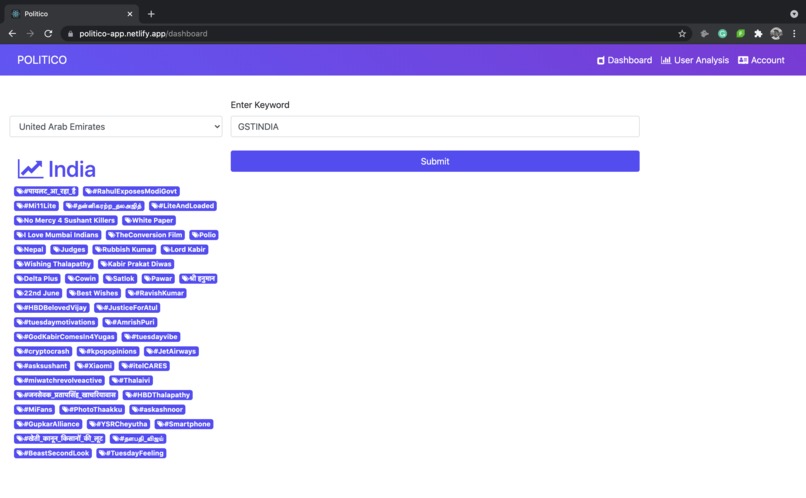This screenshot has width=806, height=498.
Task: Select the Politico browser tab
Action: (72, 14)
